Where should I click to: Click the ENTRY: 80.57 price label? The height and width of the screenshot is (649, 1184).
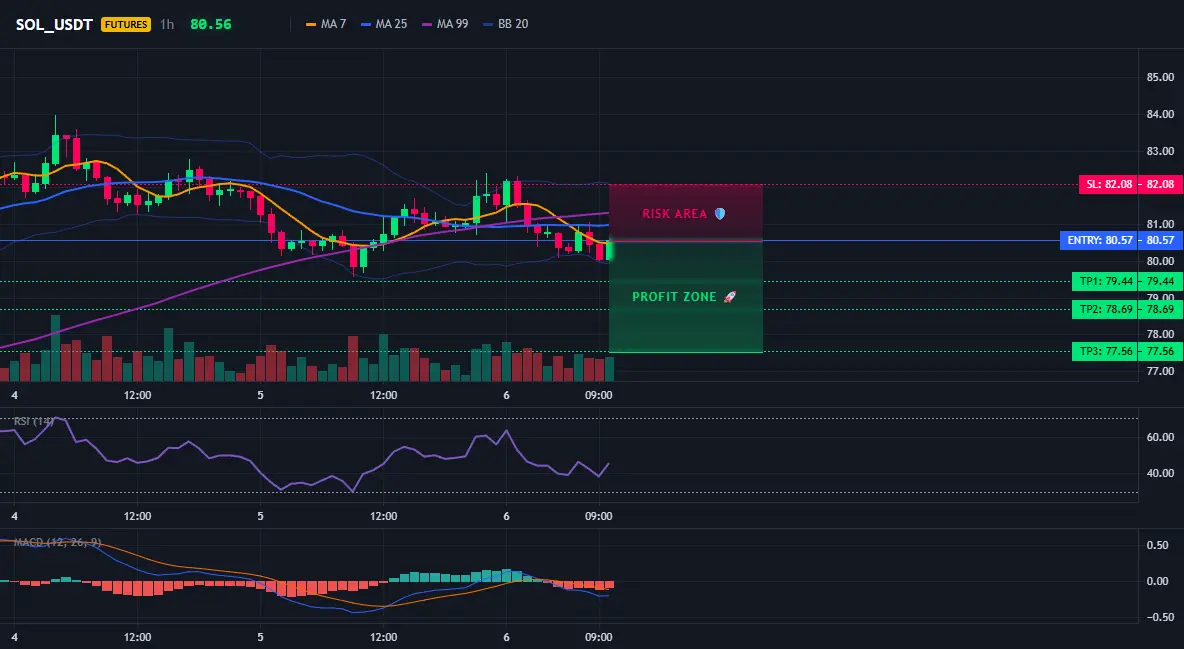pos(1099,240)
